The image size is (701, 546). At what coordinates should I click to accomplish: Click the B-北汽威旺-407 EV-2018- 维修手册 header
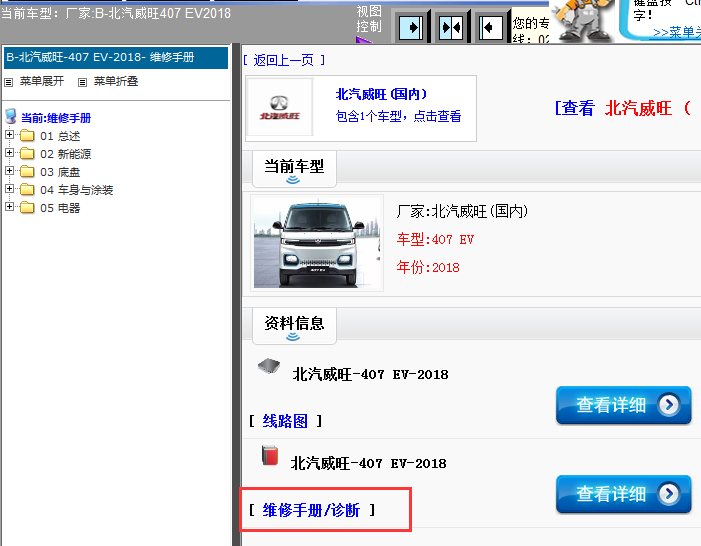coord(116,58)
